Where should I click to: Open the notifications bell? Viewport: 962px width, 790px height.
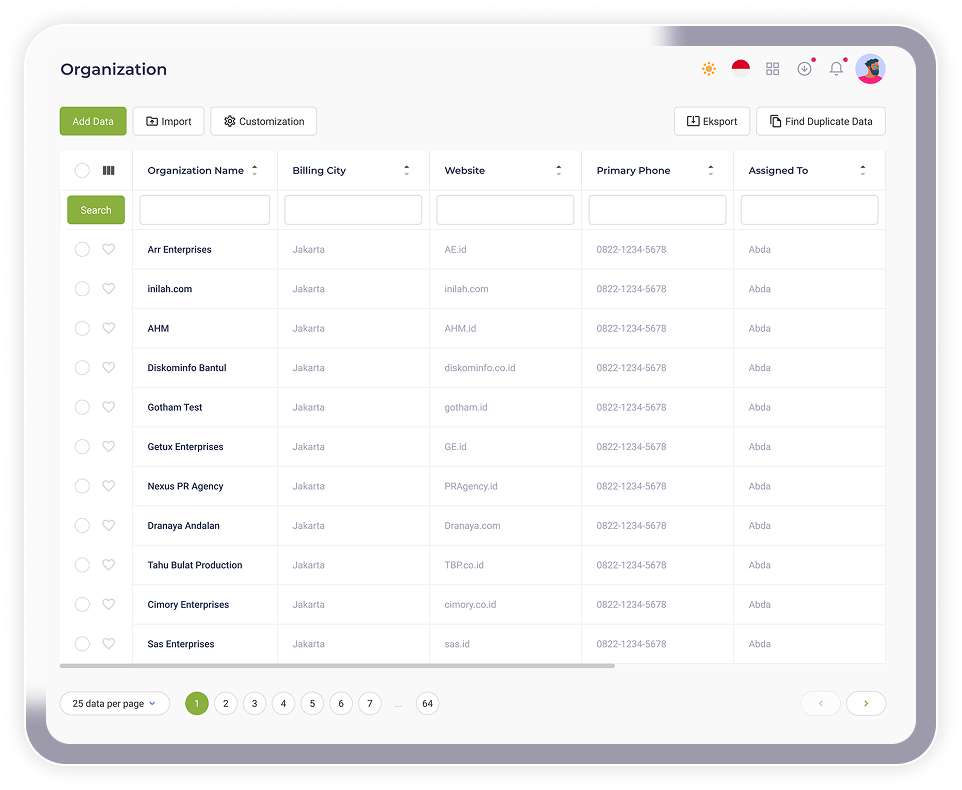[836, 69]
